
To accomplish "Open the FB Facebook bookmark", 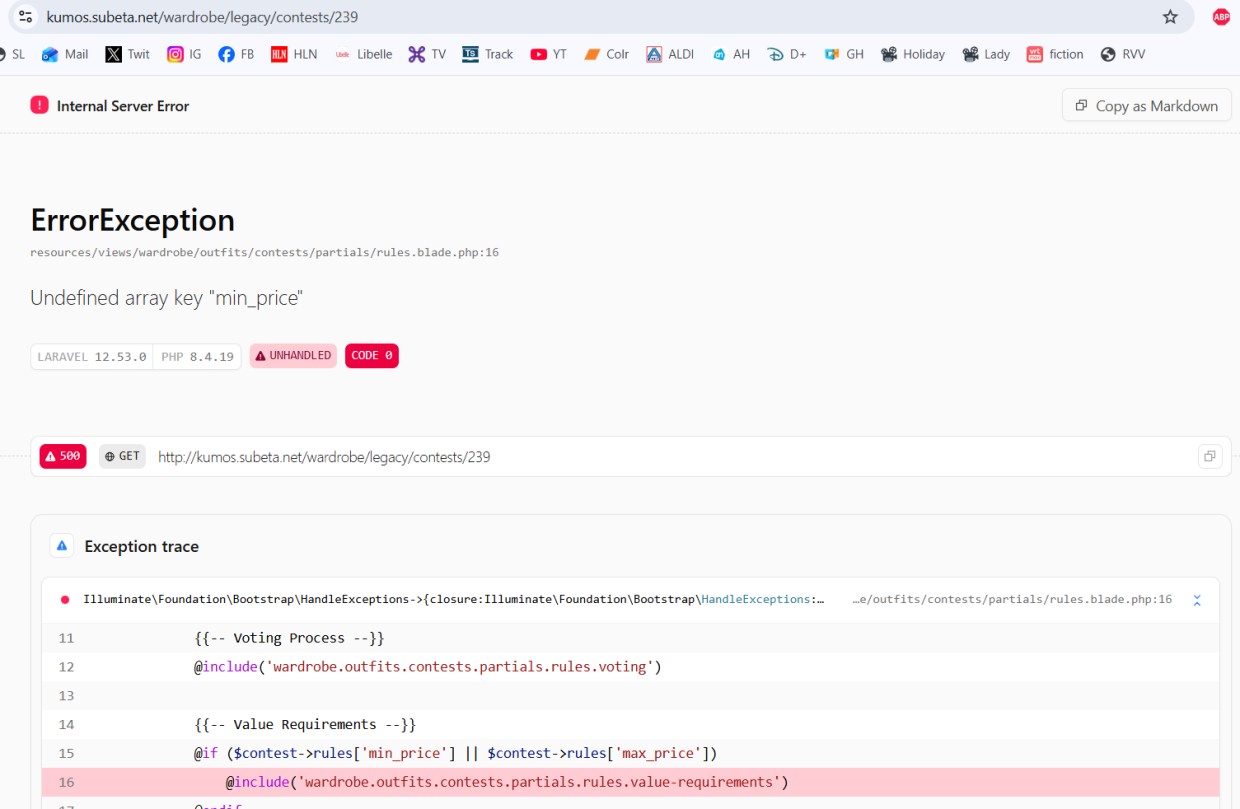I will (236, 54).
